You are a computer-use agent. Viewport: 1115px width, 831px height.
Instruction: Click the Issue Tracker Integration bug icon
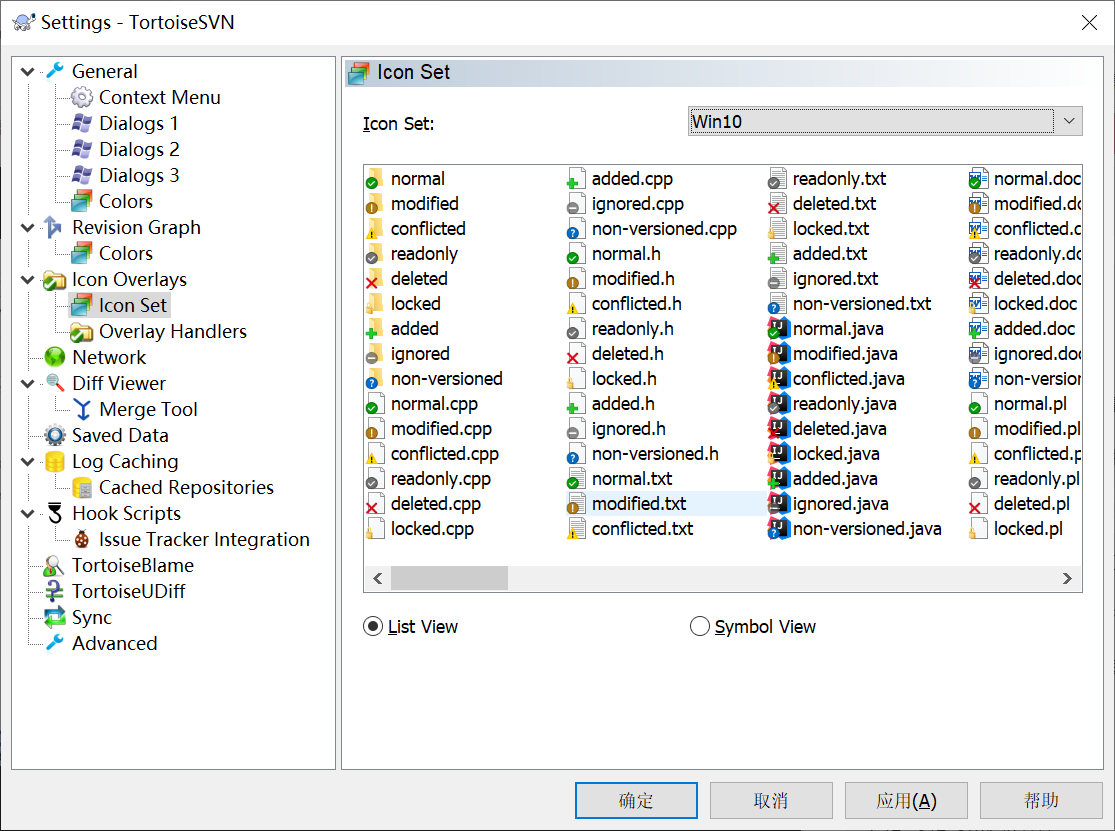(82, 540)
